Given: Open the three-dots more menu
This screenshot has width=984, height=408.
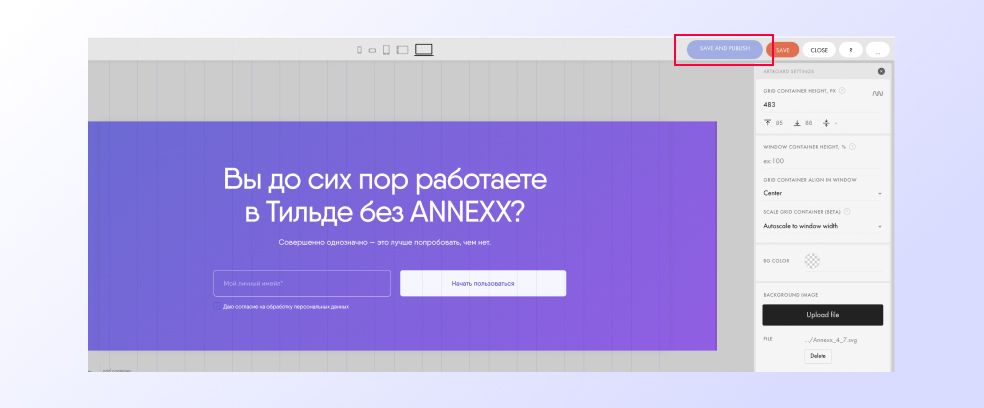Looking at the screenshot, I should pyautogui.click(x=878, y=50).
